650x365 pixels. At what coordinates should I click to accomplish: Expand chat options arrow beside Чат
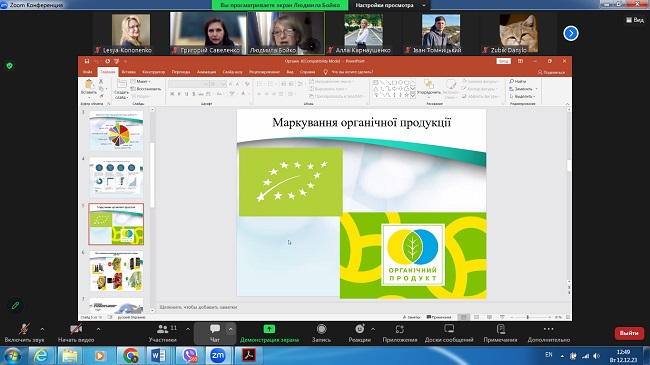(x=230, y=329)
